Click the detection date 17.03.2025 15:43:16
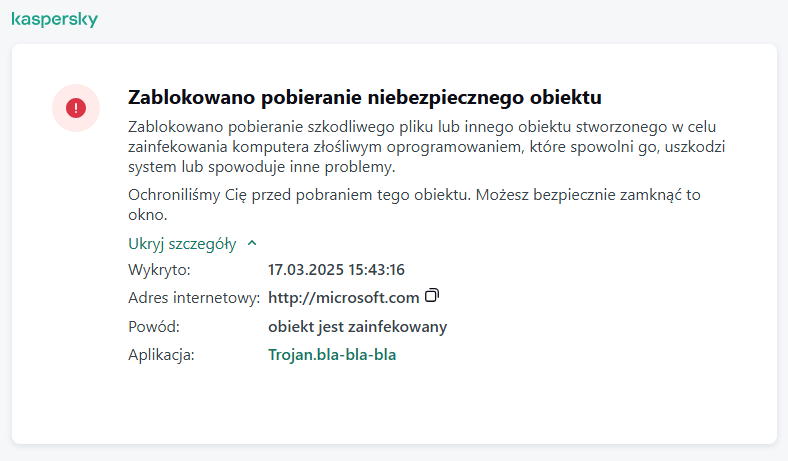 [x=336, y=269]
